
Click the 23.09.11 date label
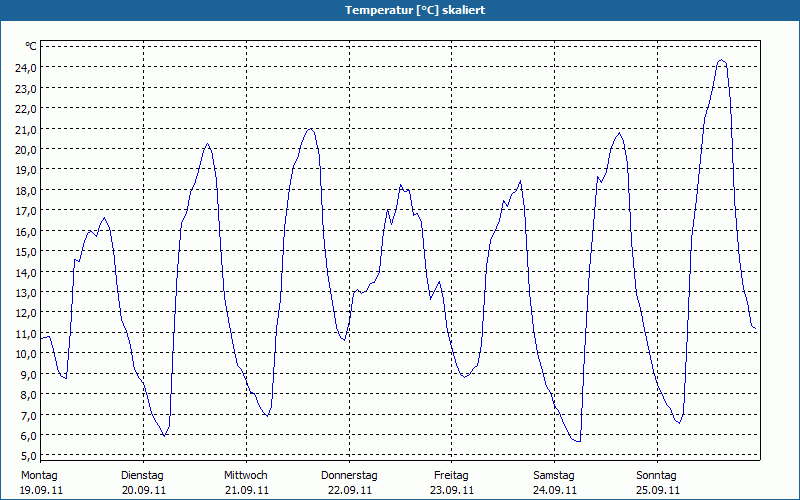[452, 490]
